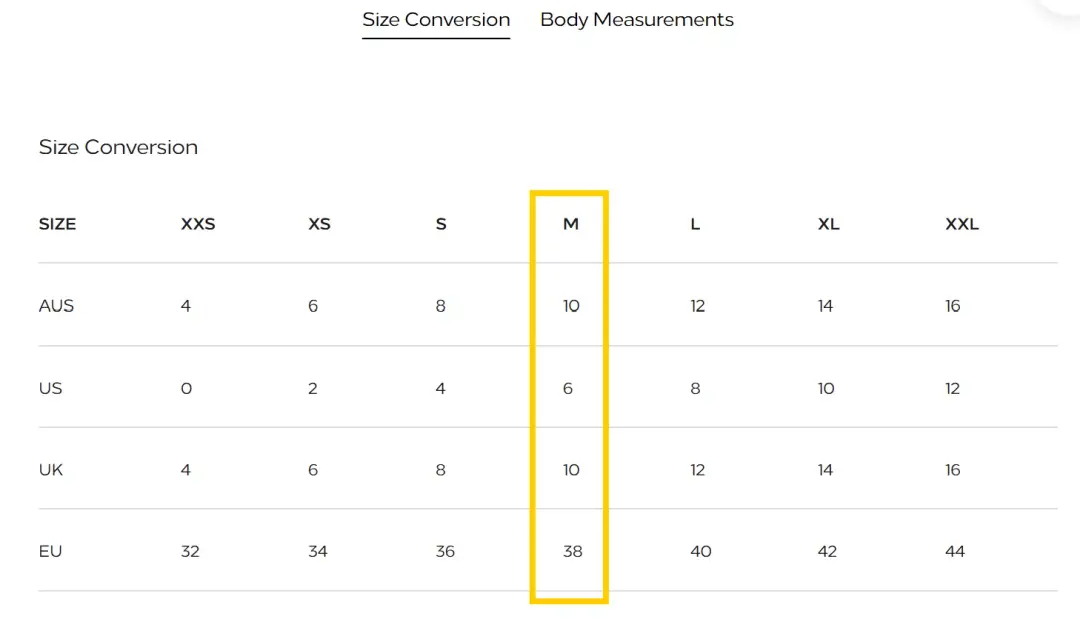Click the highlighted M size column header
Image resolution: width=1080 pixels, height=619 pixels.
pos(570,224)
